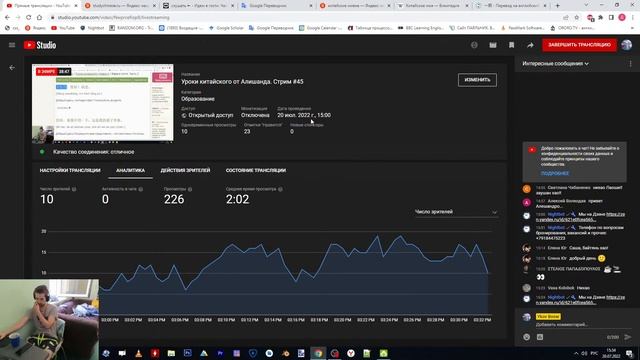
Task: Open the Nightbot bookmark
Action: tap(92, 28)
